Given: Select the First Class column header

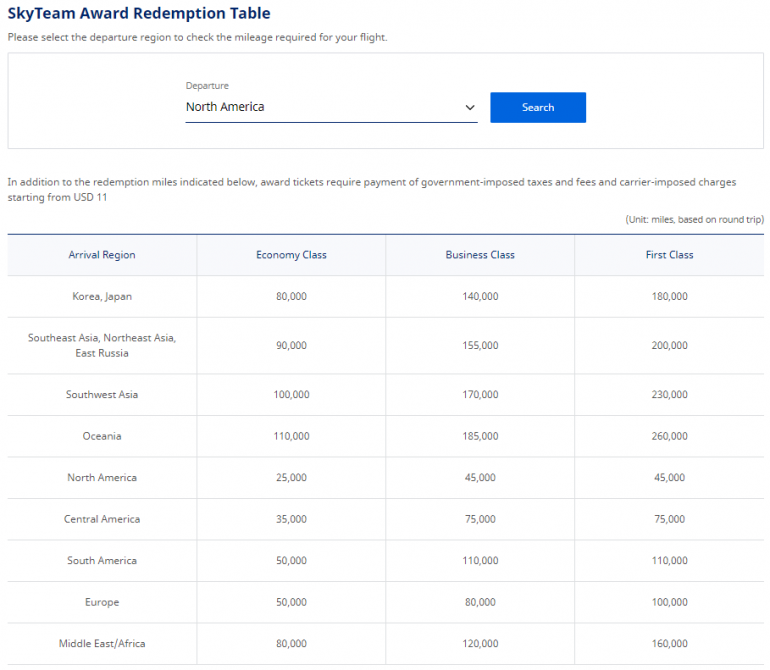Looking at the screenshot, I should coord(669,255).
